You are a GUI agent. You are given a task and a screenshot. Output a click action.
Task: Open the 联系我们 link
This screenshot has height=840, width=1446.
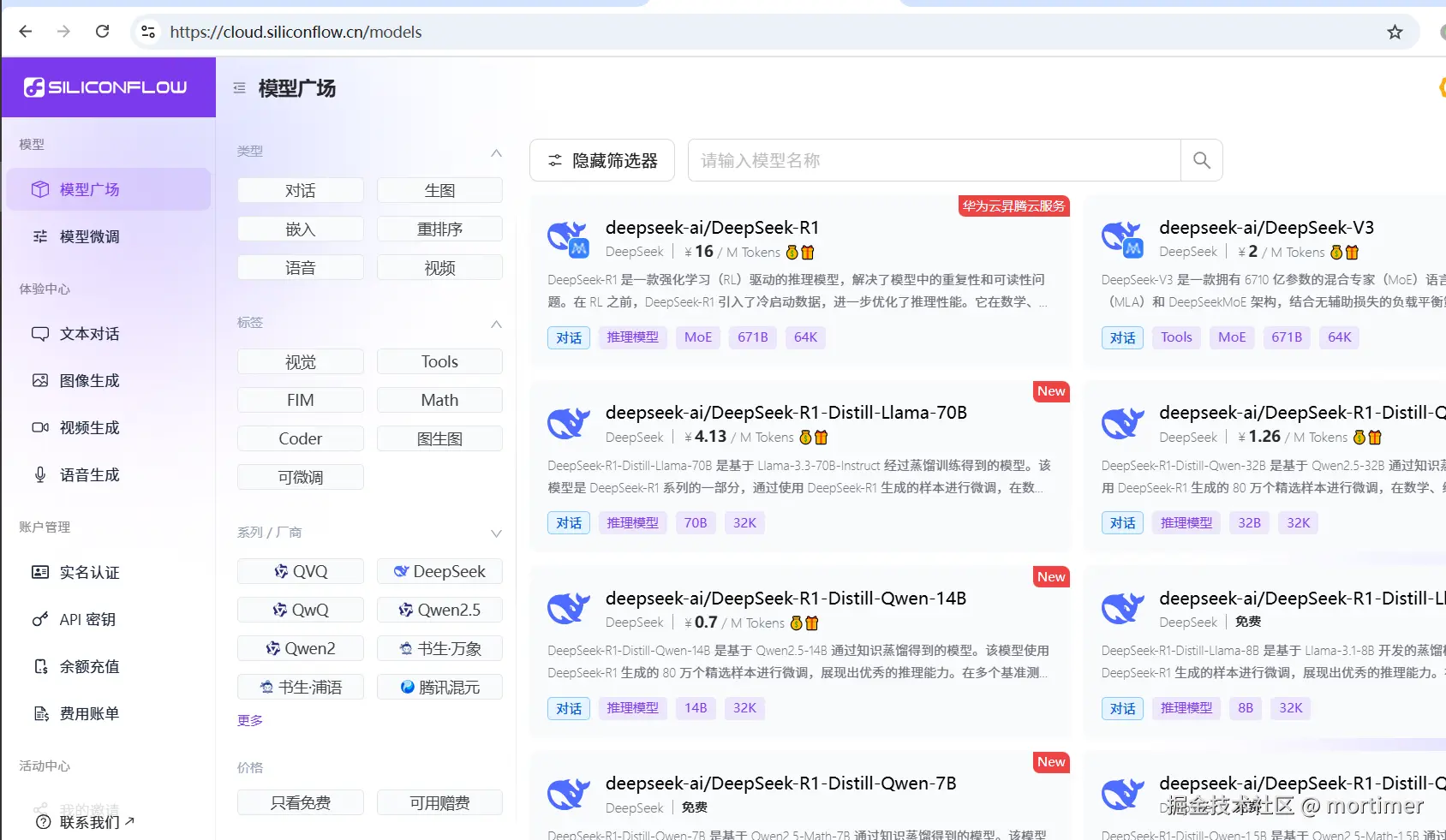85,822
